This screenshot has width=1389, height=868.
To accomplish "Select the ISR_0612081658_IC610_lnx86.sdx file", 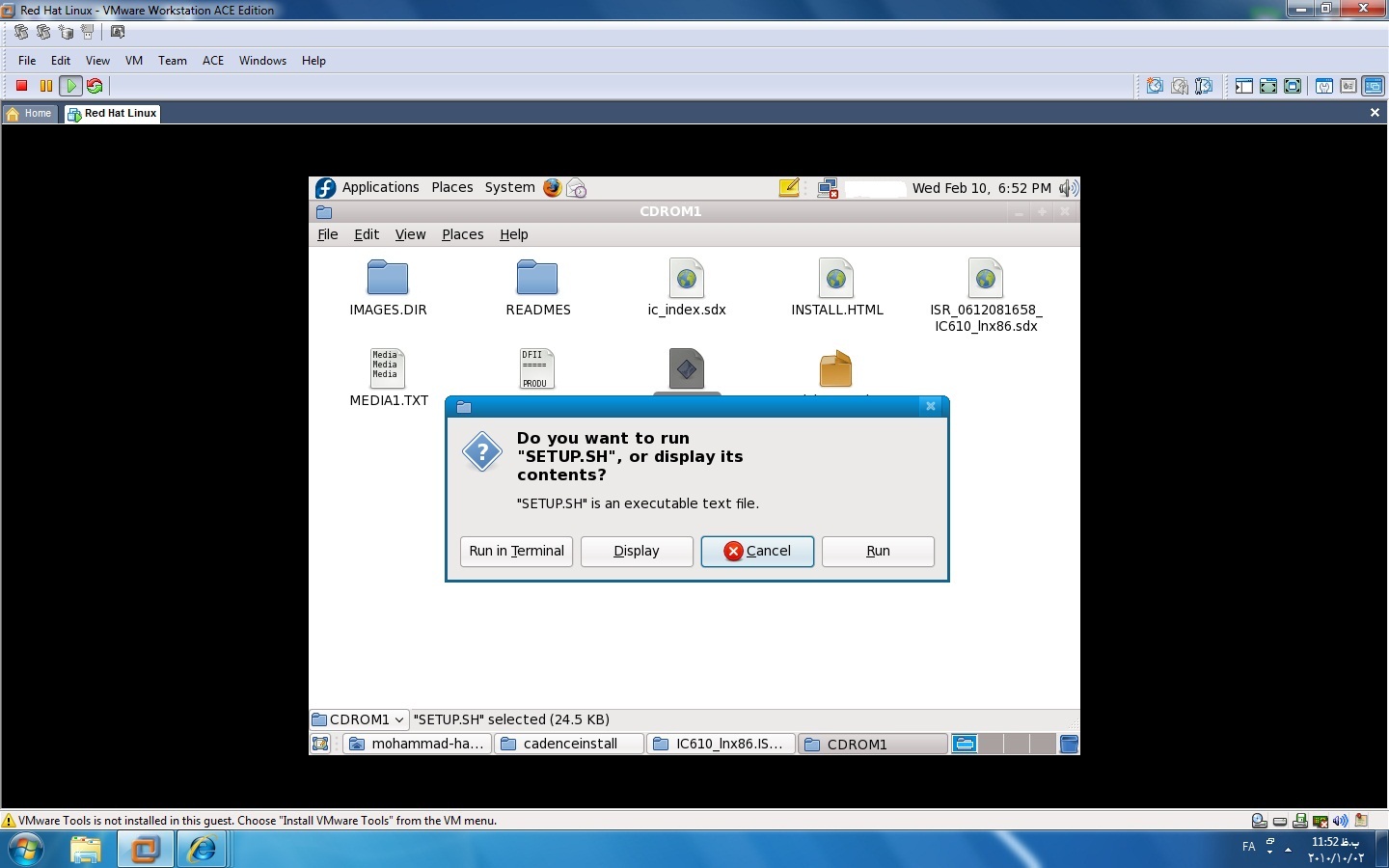I will pyautogui.click(x=986, y=296).
